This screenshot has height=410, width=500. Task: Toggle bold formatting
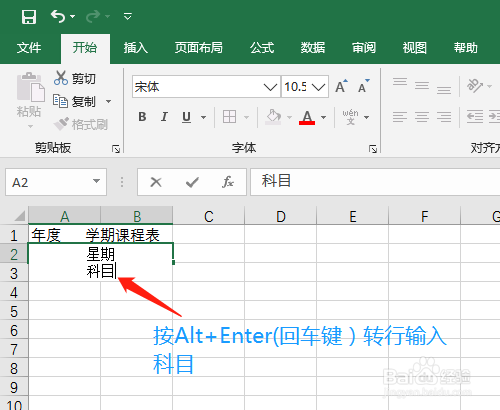click(x=142, y=117)
